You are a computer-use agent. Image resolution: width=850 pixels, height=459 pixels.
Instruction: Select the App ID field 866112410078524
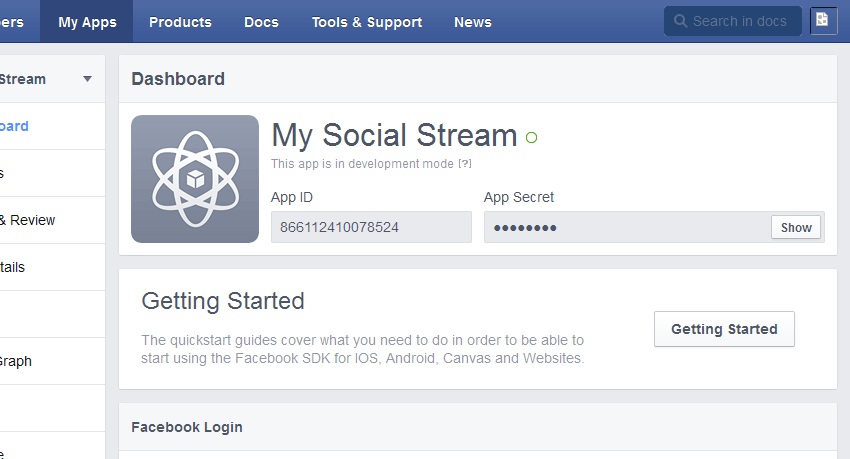[x=371, y=227]
